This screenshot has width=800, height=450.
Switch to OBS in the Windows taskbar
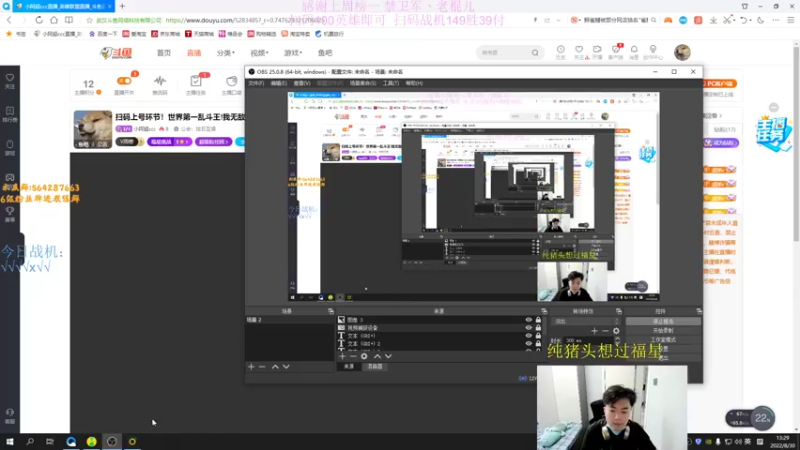[112, 441]
